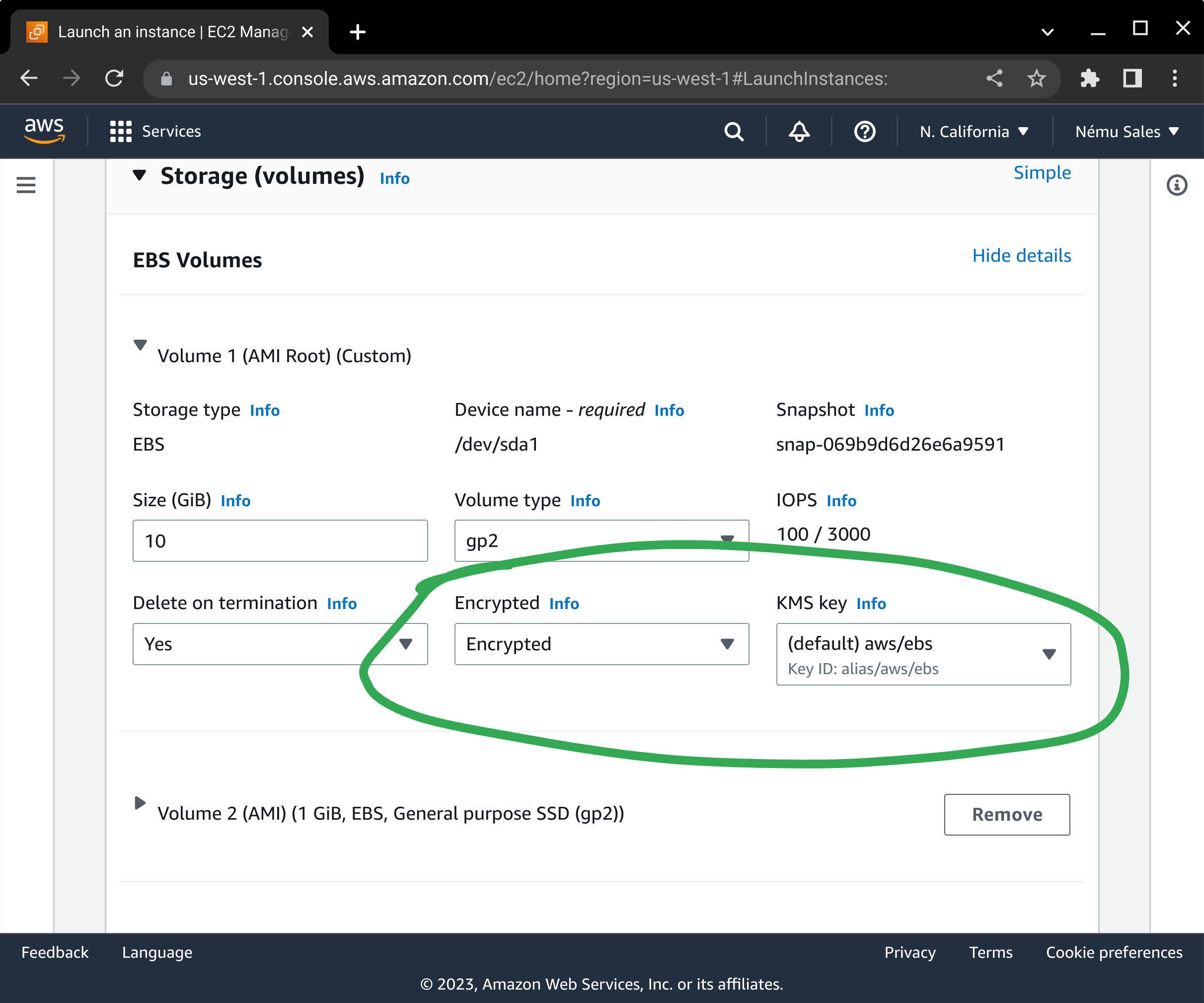Image resolution: width=1204 pixels, height=1003 pixels.
Task: Open a new browser tab
Action: (358, 32)
